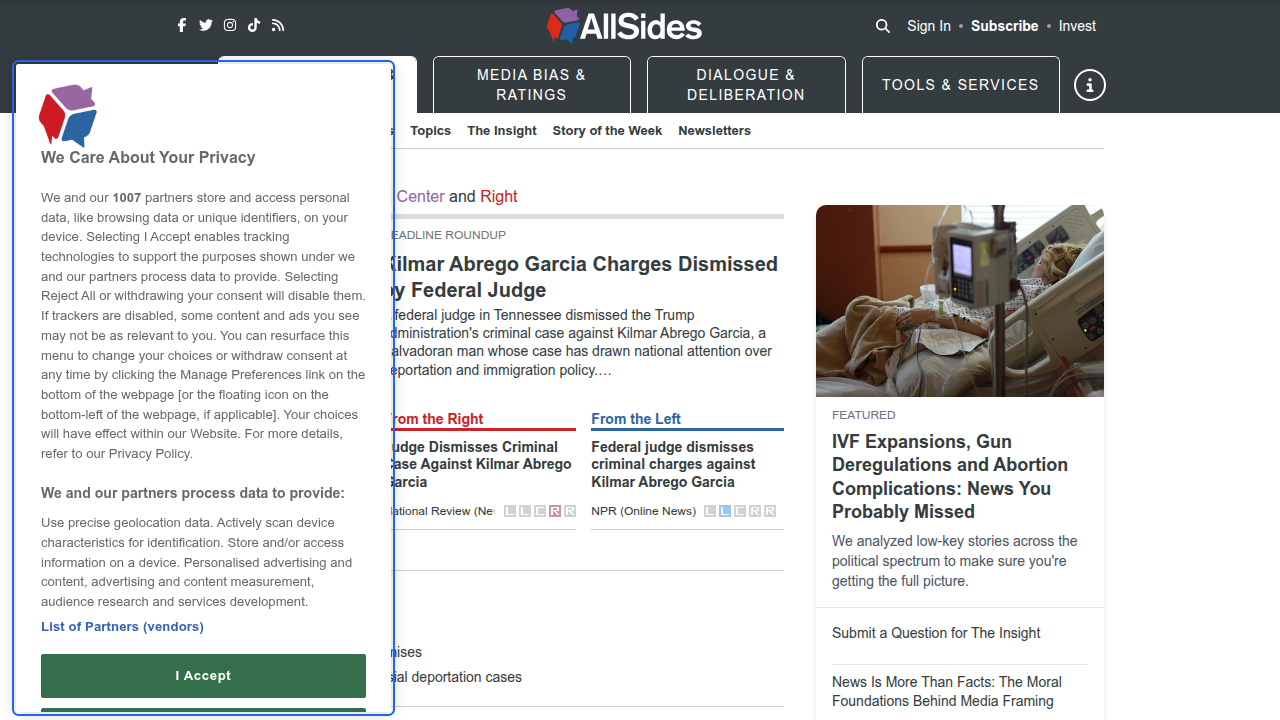This screenshot has width=1280, height=720.
Task: Open IVF Expansions featured article headline
Action: (x=950, y=477)
